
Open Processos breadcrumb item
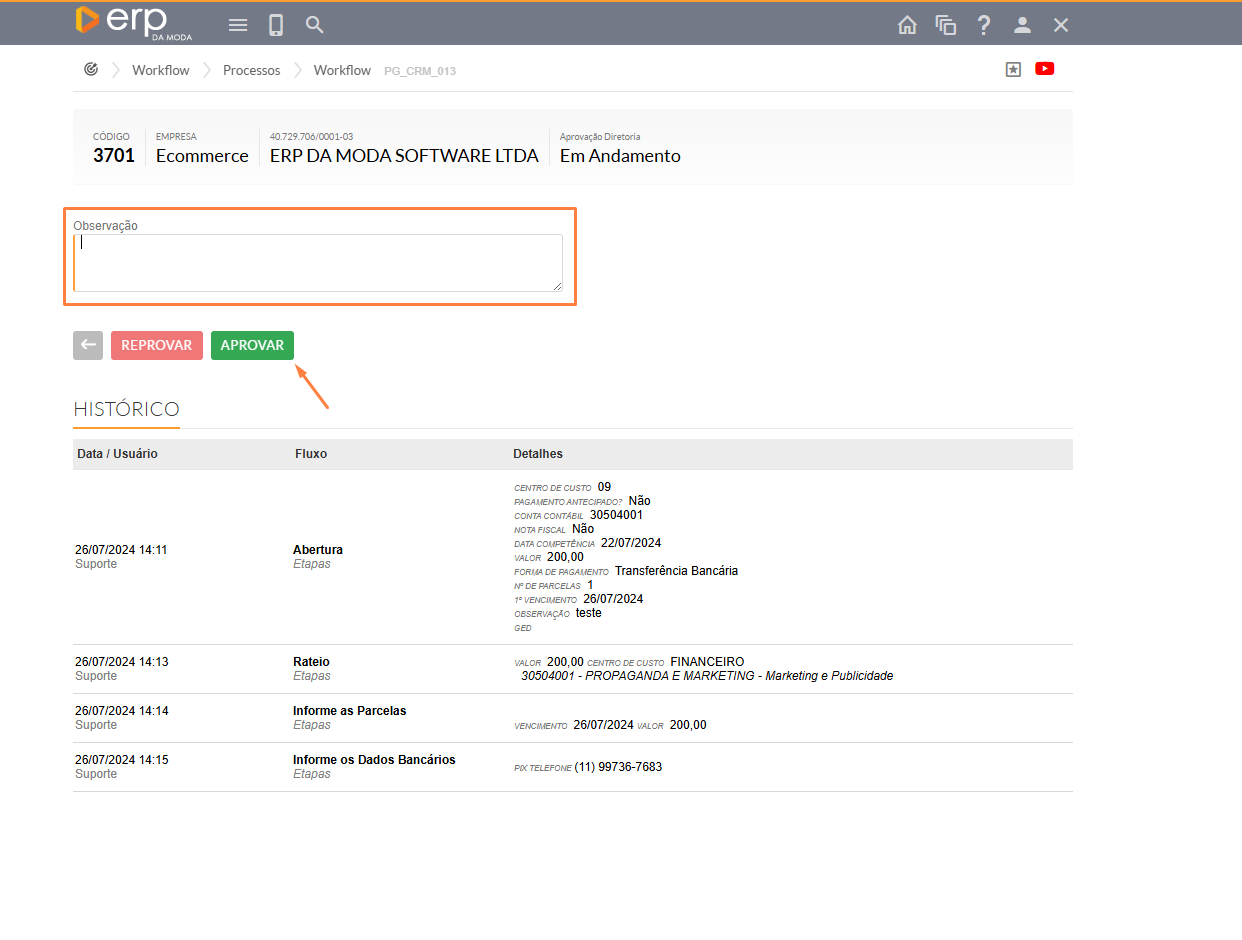pos(251,70)
